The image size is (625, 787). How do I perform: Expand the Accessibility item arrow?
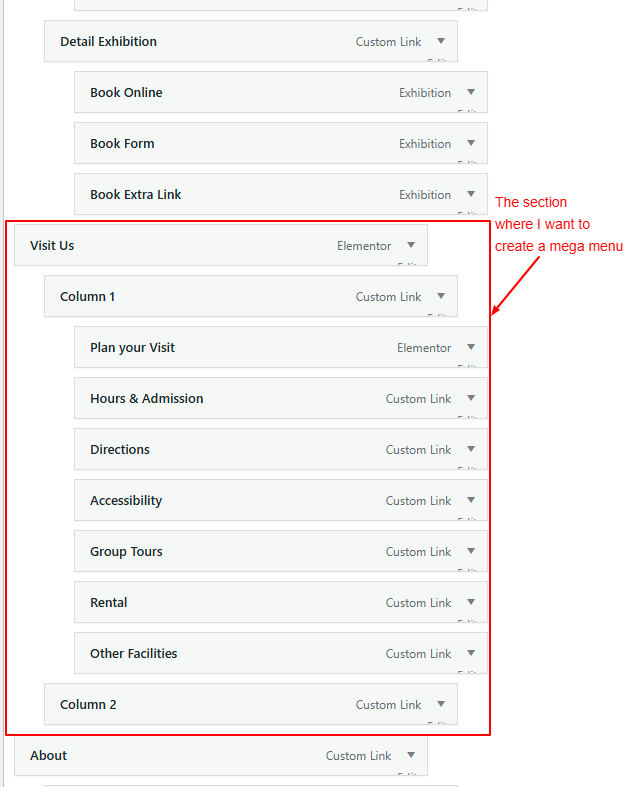[x=471, y=500]
